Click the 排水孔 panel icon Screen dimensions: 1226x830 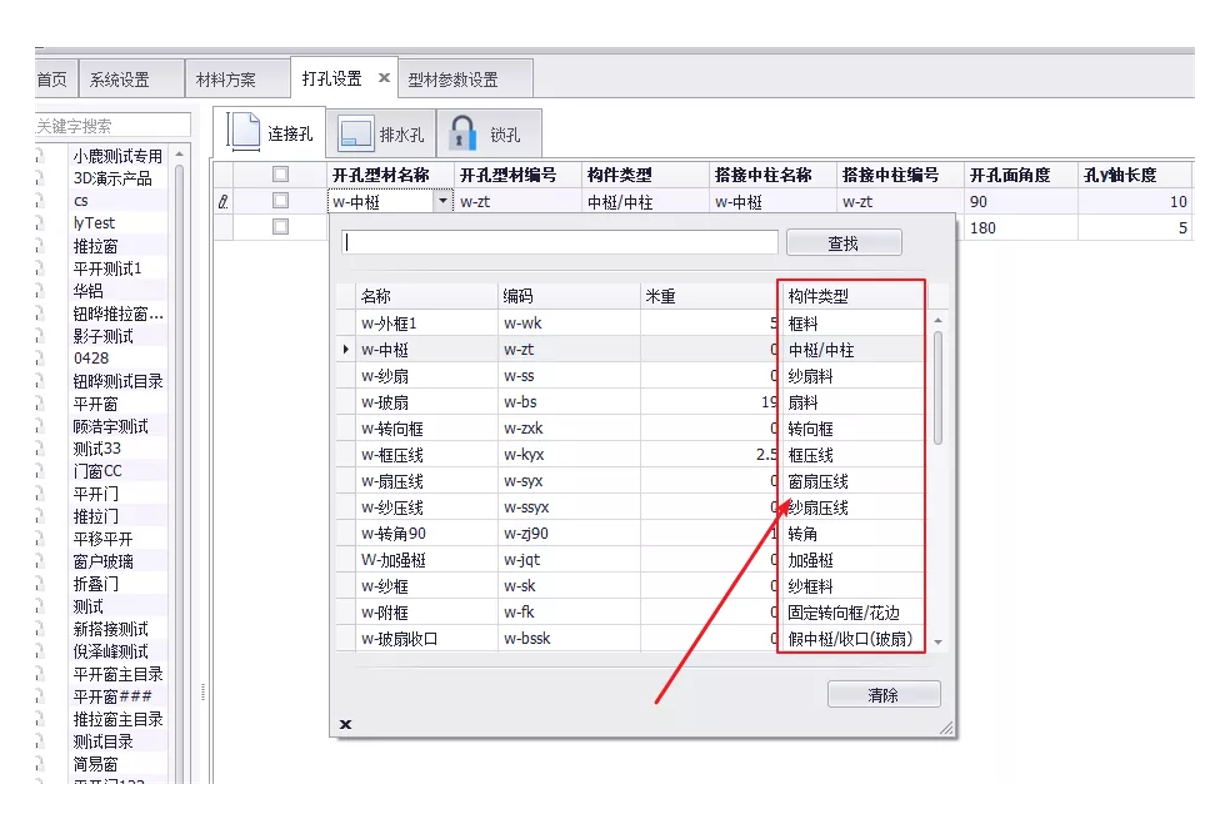point(356,134)
